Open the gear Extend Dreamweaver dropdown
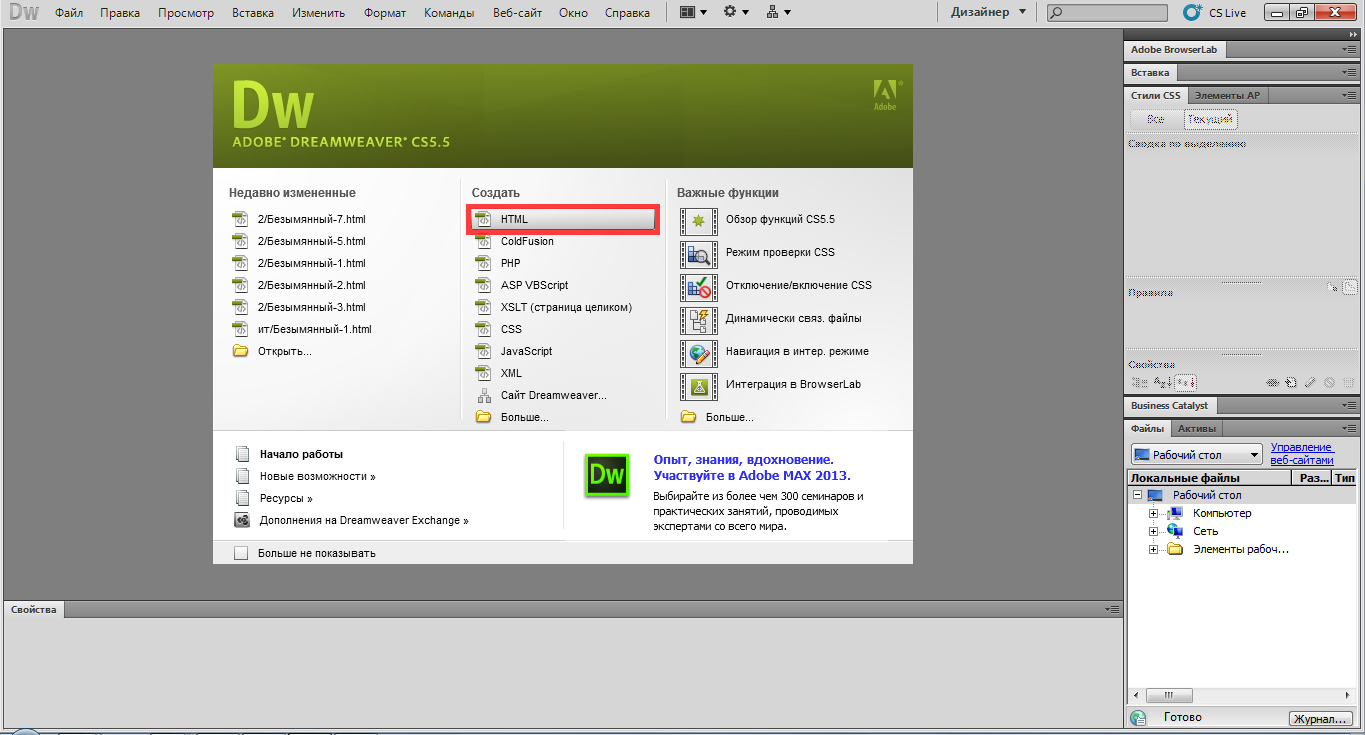The height and width of the screenshot is (735, 1365). (x=736, y=13)
